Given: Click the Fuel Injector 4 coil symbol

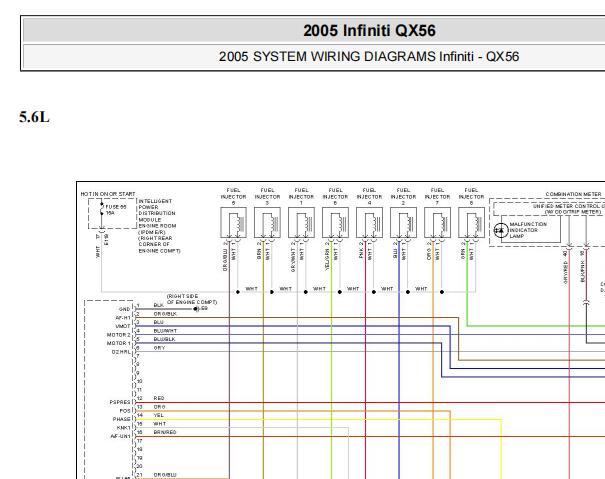Looking at the screenshot, I should pyautogui.click(x=369, y=223).
